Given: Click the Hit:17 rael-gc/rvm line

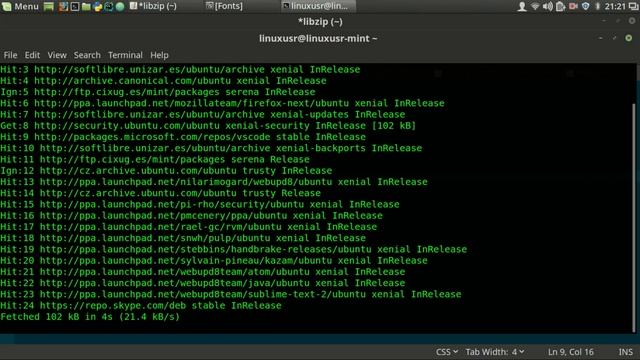Looking at the screenshot, I should (189, 227).
